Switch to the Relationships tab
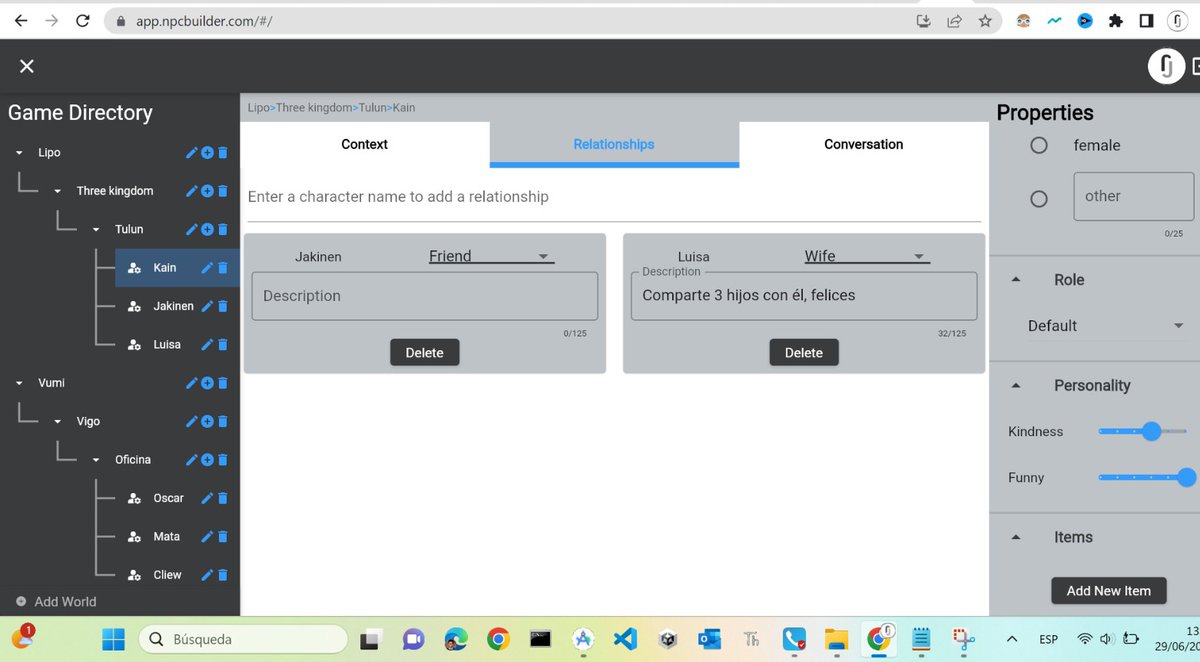 tap(614, 144)
